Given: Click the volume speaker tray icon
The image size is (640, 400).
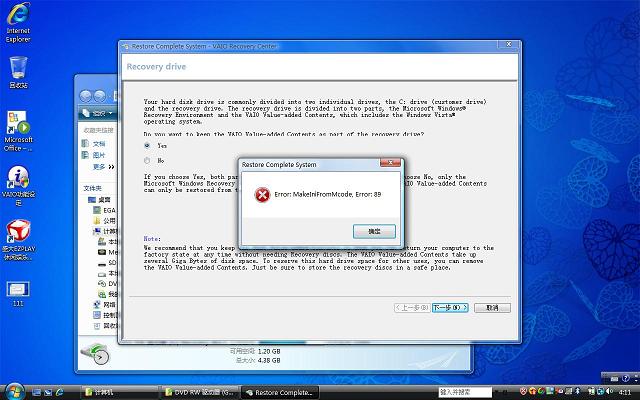Looking at the screenshot, I should [609, 392].
